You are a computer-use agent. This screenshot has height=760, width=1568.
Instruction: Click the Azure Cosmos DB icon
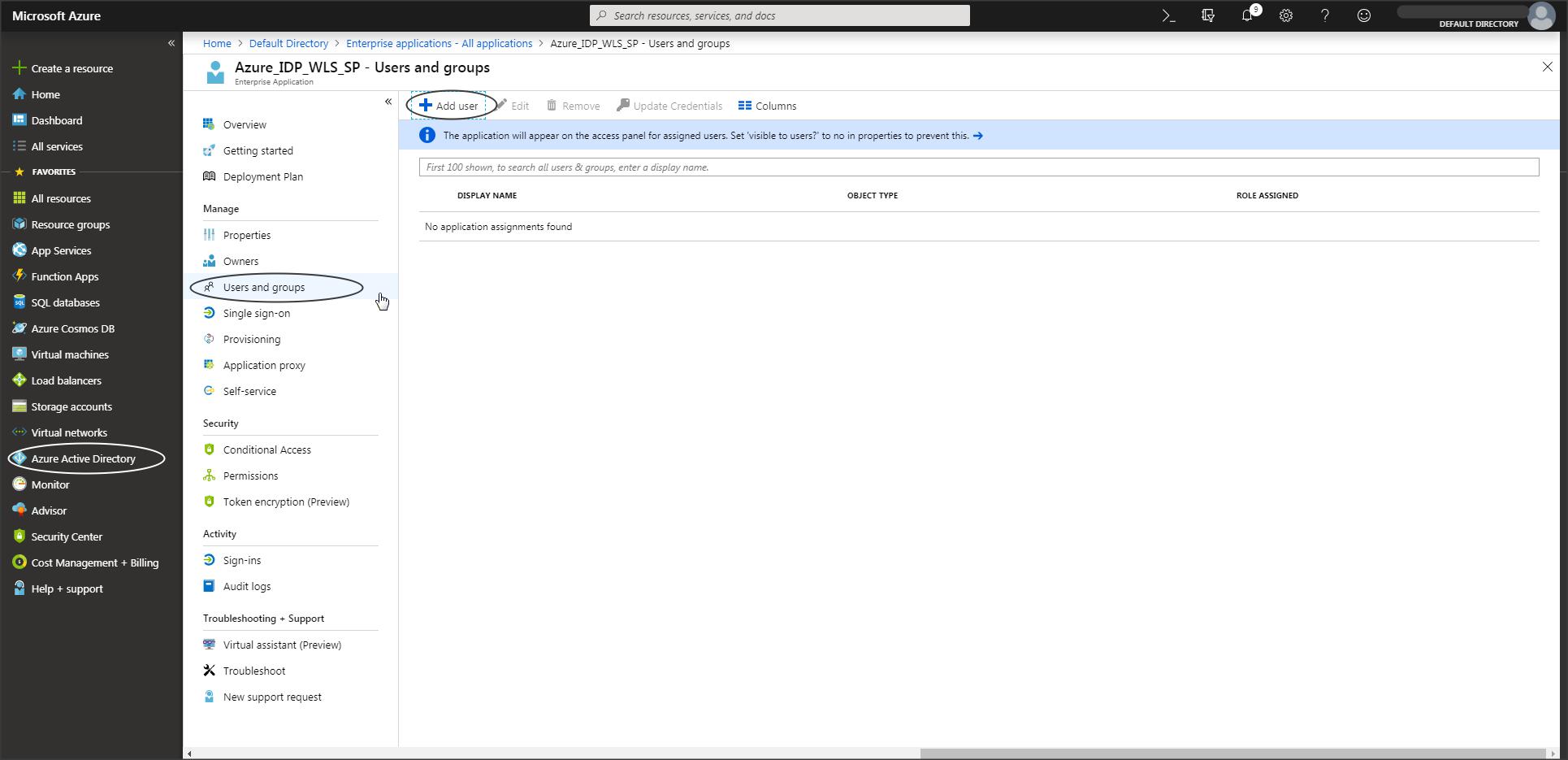tap(19, 328)
